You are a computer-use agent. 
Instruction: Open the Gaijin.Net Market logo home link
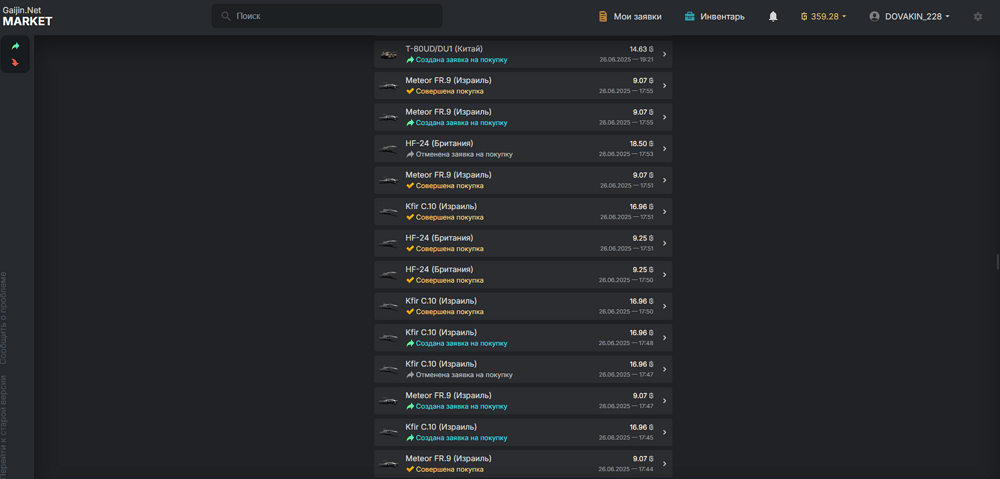click(27, 16)
